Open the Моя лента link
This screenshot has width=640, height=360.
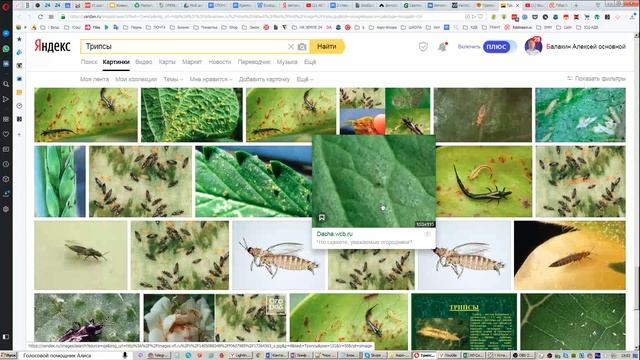coord(94,79)
